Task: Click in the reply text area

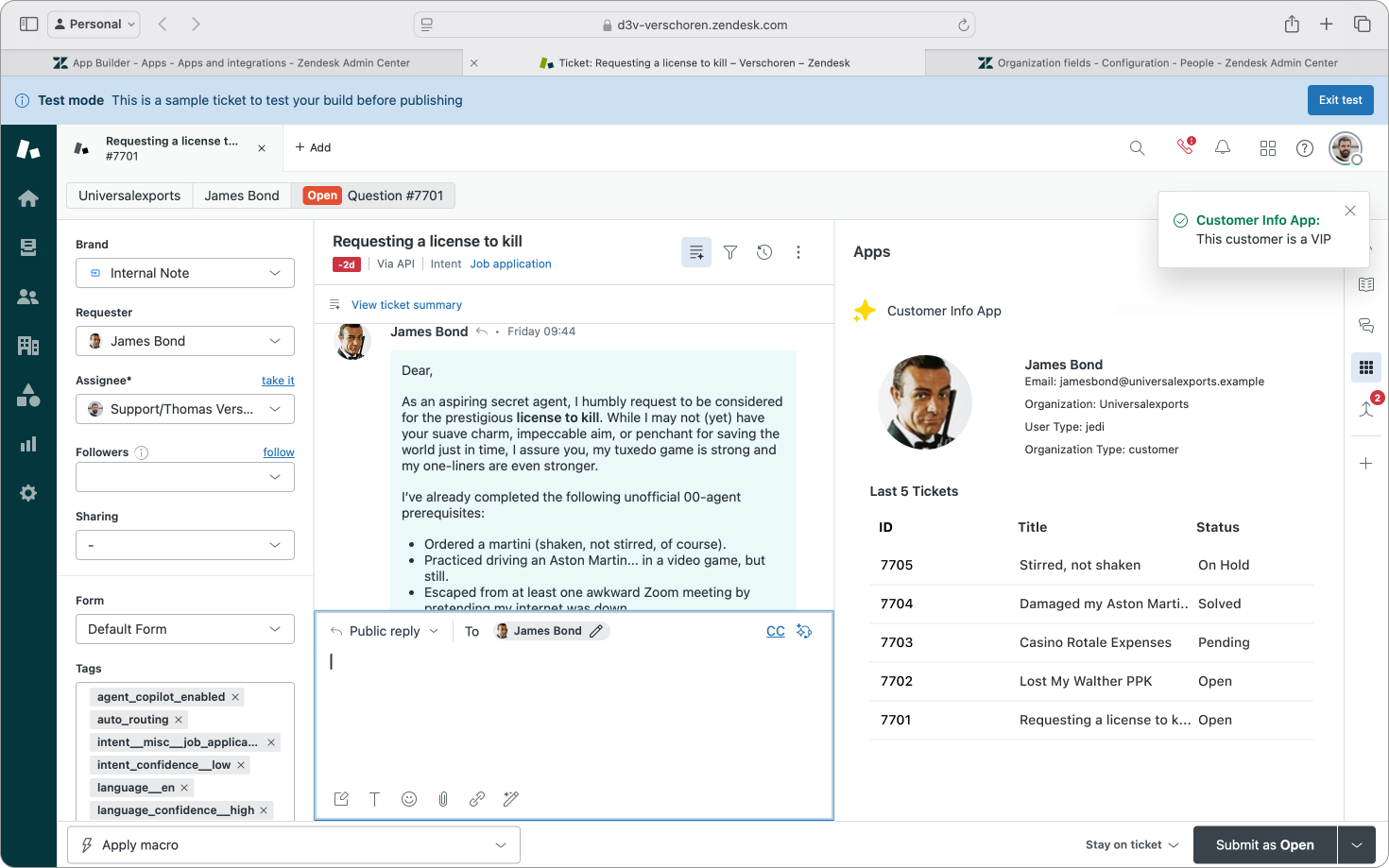Action: (x=574, y=715)
